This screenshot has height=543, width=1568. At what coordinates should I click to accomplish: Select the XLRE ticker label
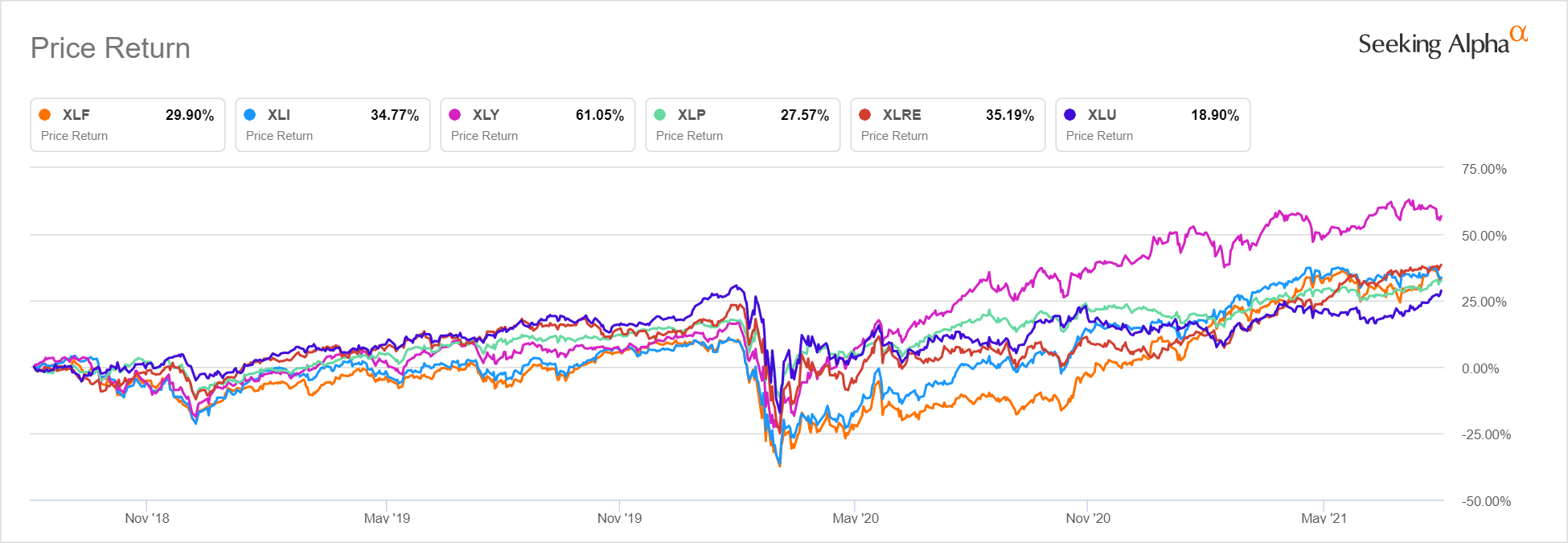[x=901, y=115]
